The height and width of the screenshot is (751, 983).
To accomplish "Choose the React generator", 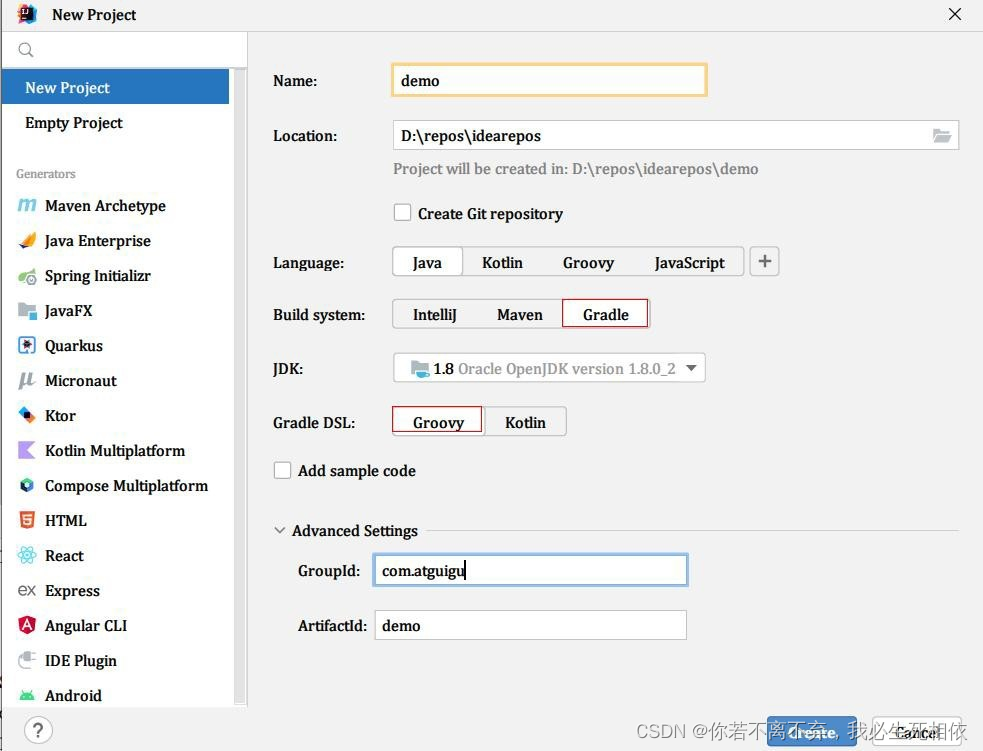I will [64, 556].
